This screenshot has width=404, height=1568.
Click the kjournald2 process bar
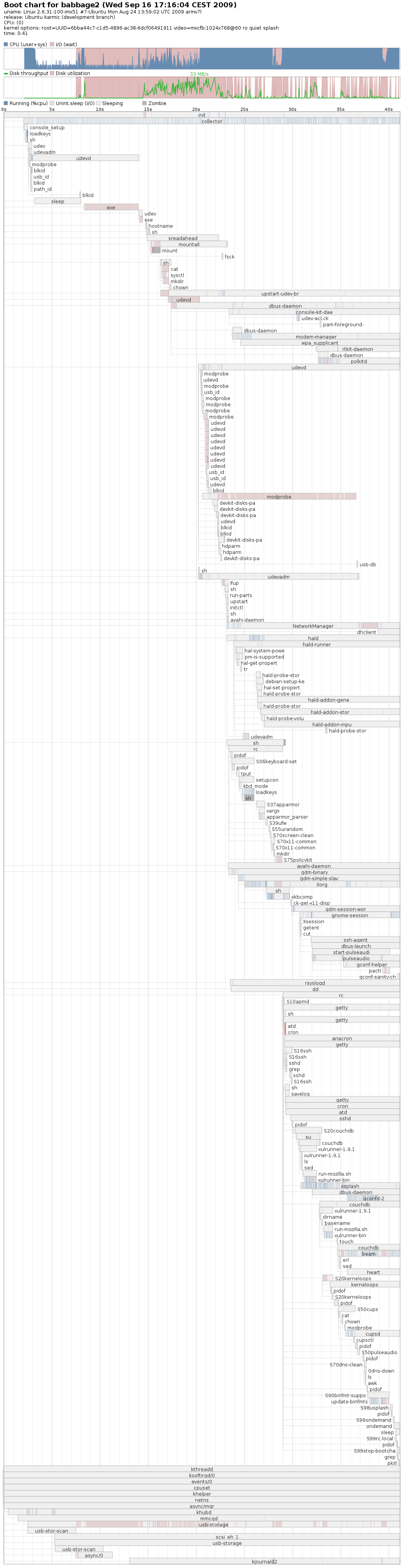[265, 1561]
